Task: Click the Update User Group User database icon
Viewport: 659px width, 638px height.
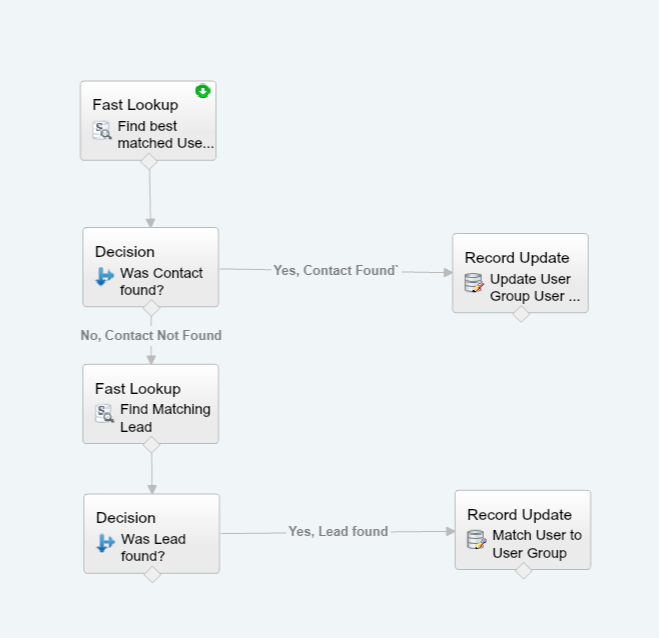Action: (x=475, y=283)
